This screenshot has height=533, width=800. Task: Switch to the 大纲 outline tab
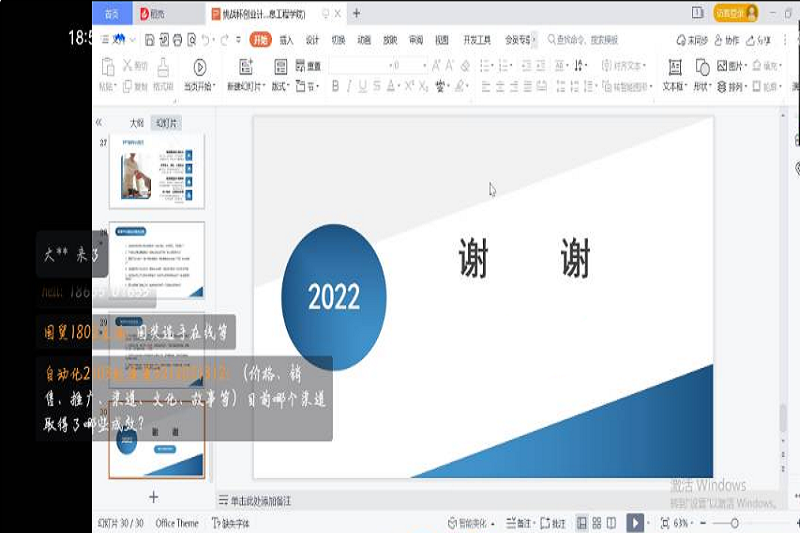136,123
